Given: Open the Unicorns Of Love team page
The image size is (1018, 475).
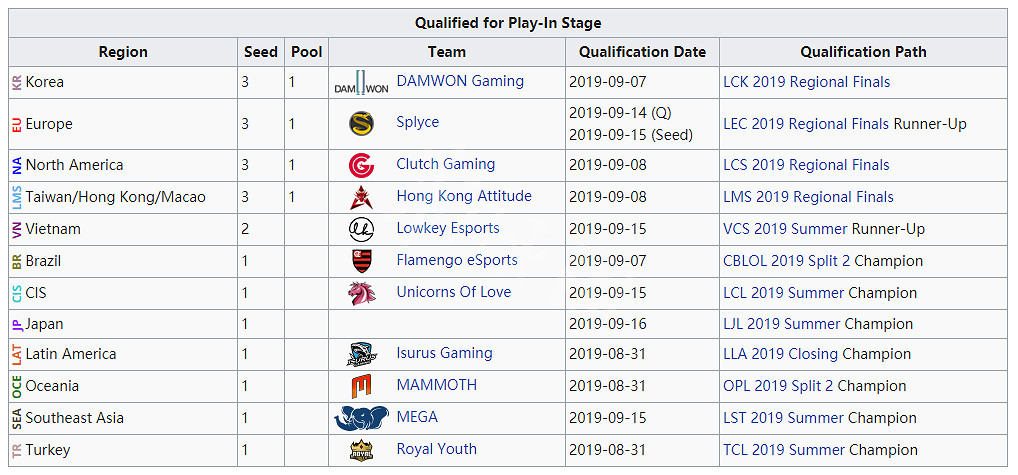Looking at the screenshot, I should [453, 292].
